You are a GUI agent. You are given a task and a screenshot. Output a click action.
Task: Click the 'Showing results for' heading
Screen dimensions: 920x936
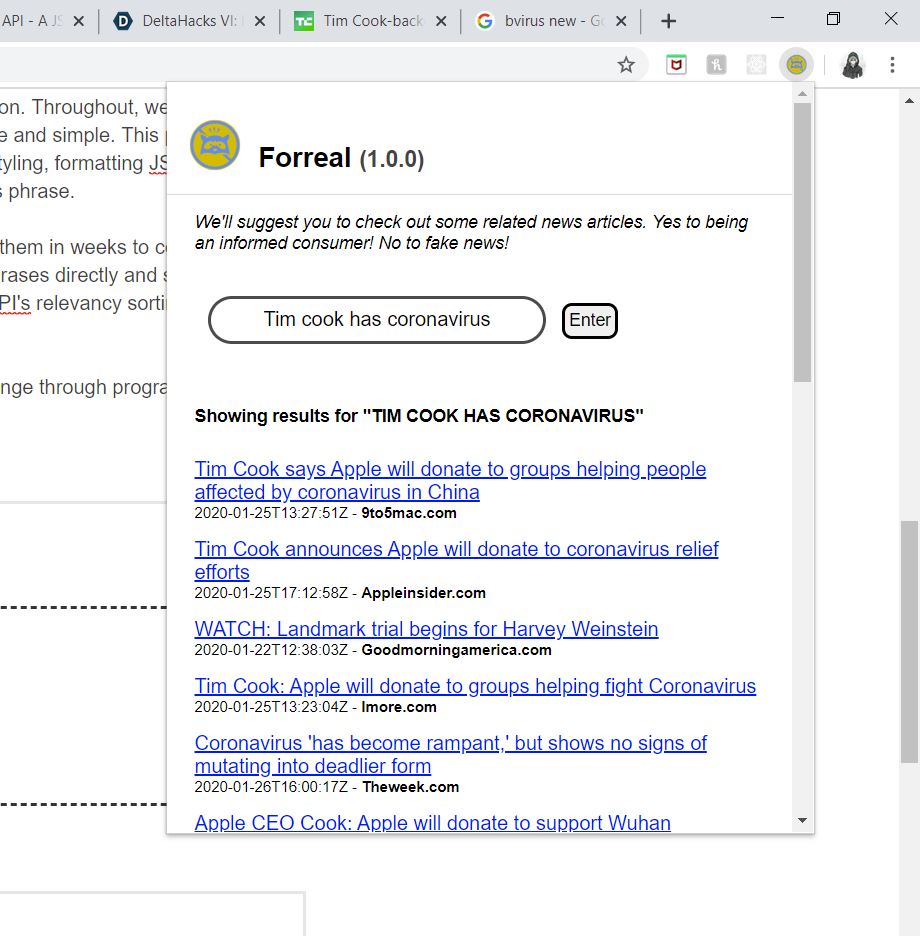(419, 415)
